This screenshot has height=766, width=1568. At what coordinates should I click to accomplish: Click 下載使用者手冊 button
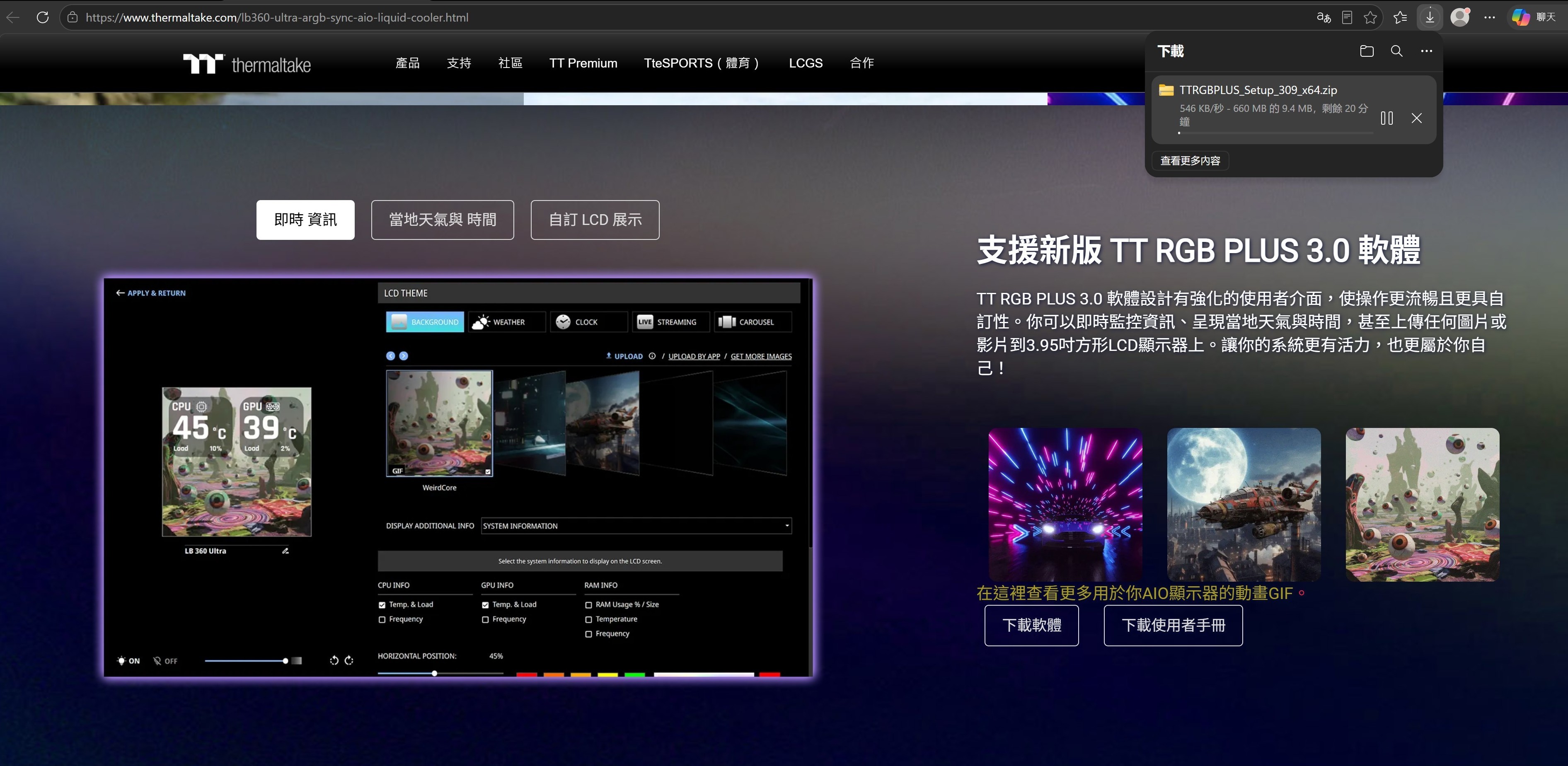[x=1173, y=625]
